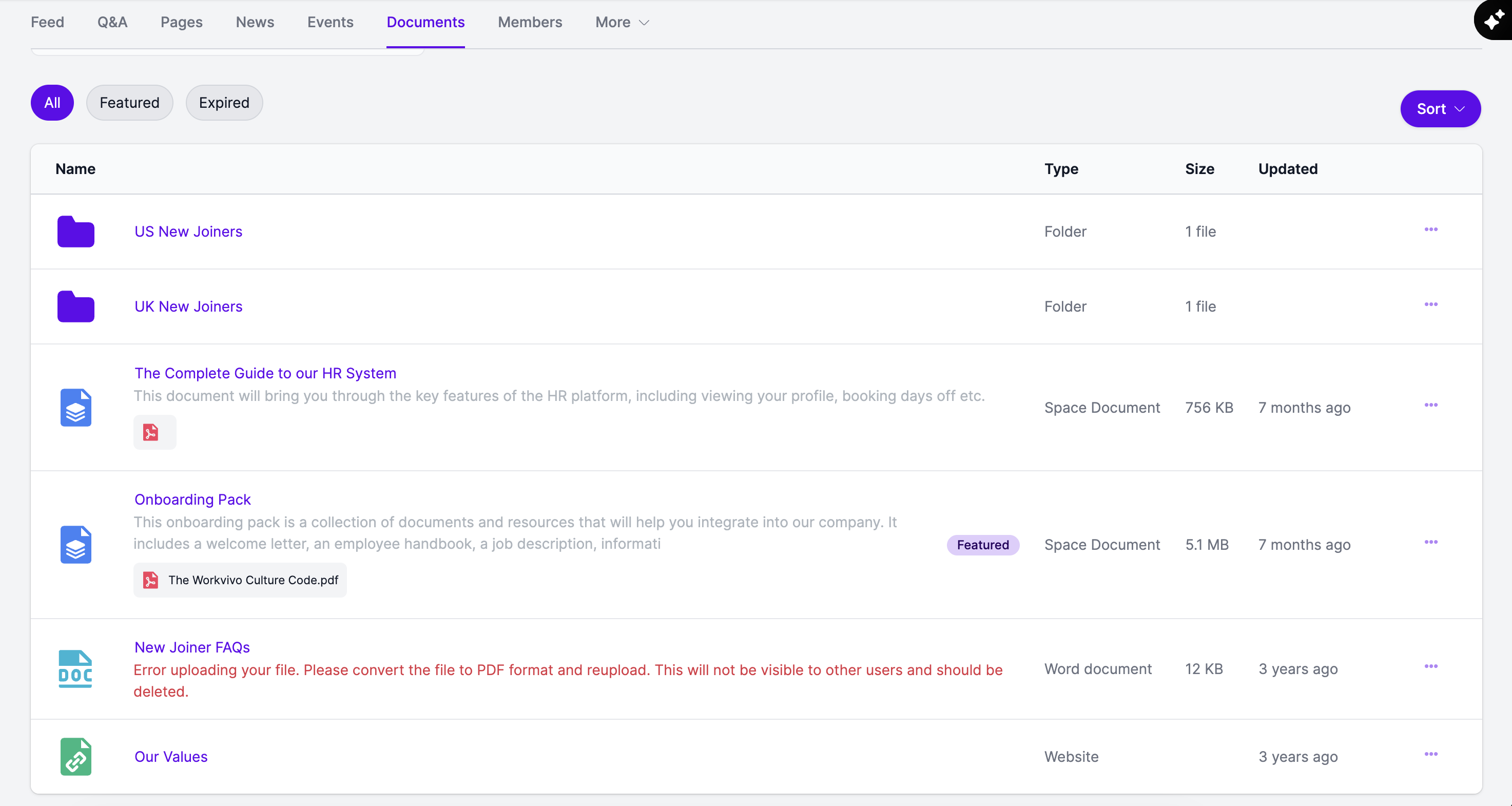
Task: Open the PDF attachment under HR System guide
Action: 154,432
